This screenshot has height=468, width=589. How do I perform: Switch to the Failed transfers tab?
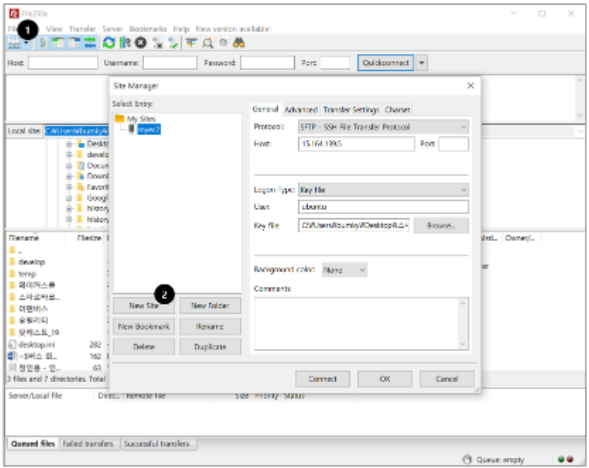88,444
